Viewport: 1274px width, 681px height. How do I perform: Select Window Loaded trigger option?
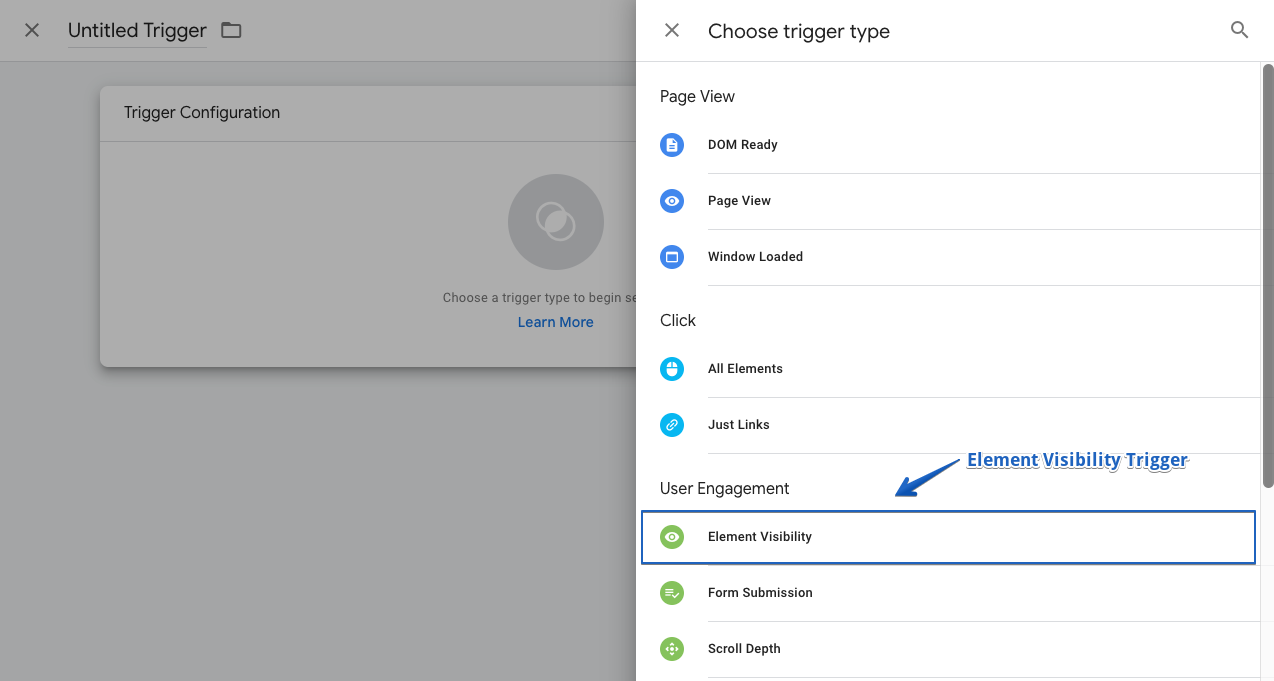click(x=755, y=257)
